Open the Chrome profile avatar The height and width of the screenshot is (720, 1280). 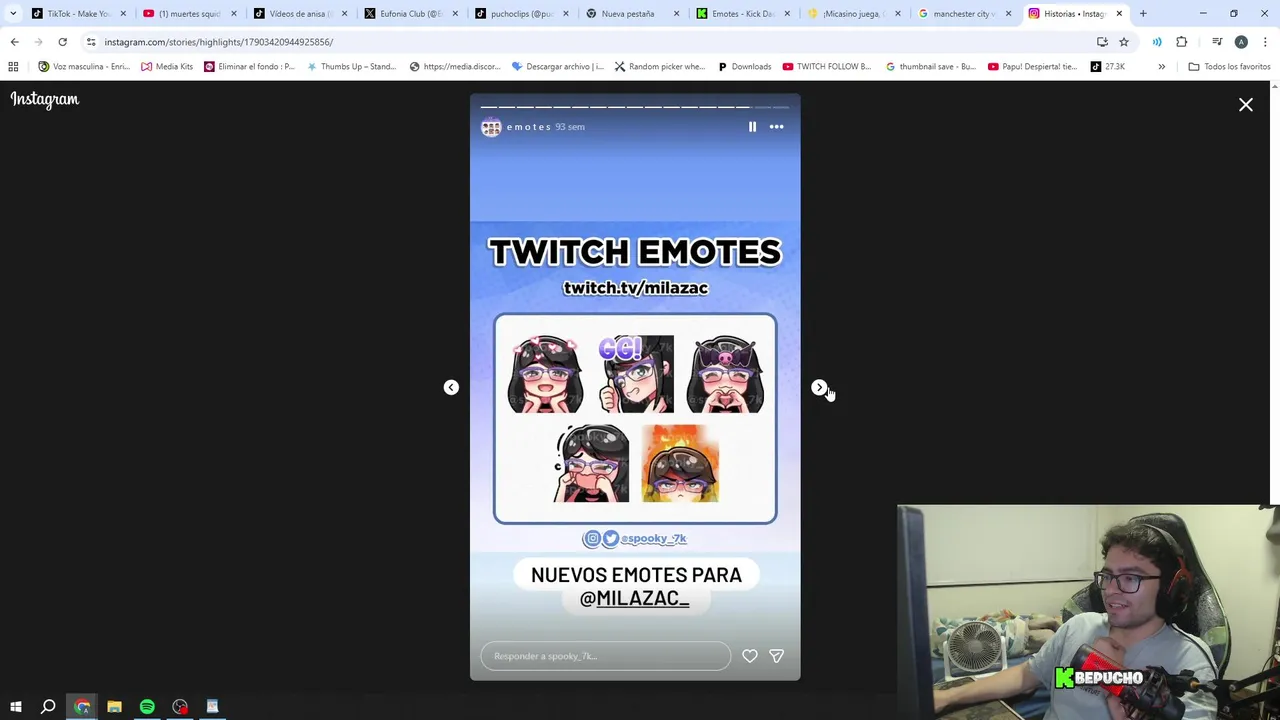(x=1241, y=42)
